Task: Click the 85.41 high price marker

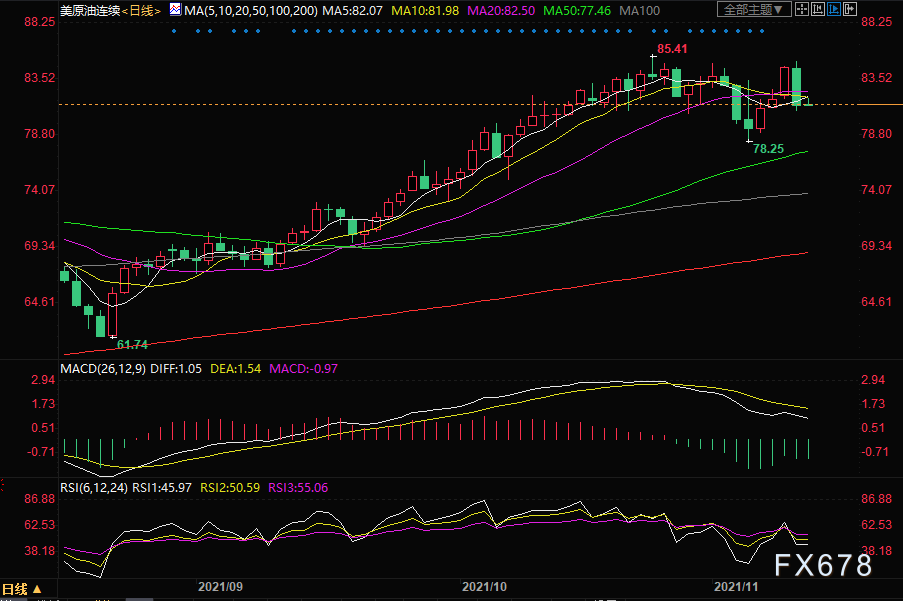Action: [672, 49]
